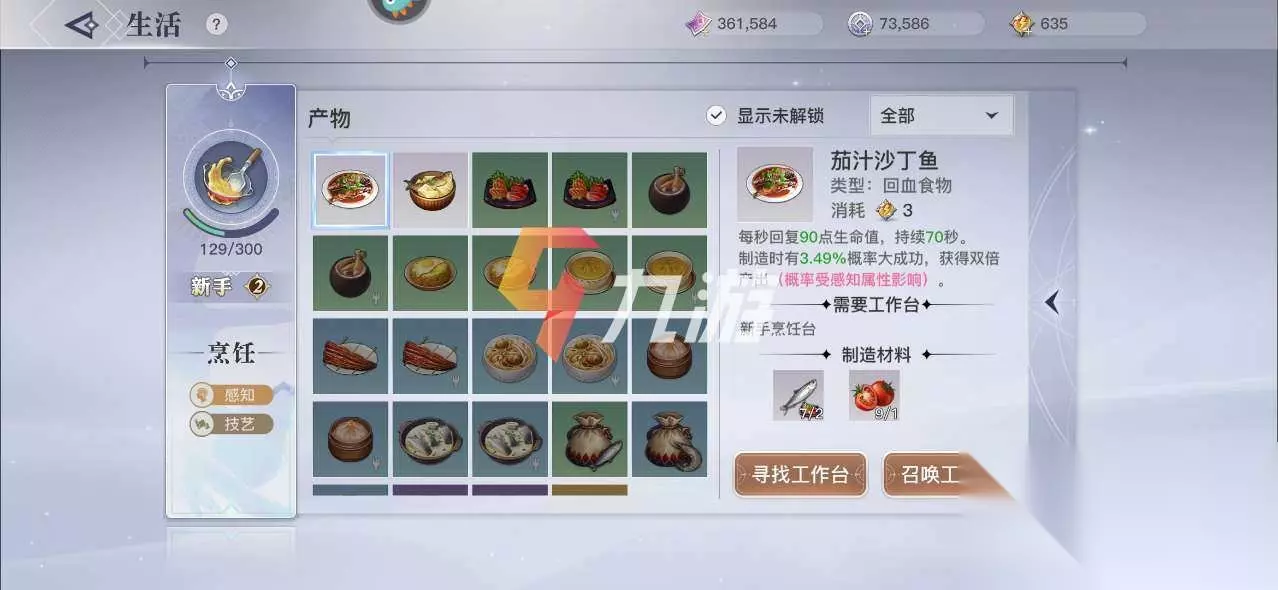Pick the first grilled eel recipe icon
The image size is (1278, 590).
(350, 356)
